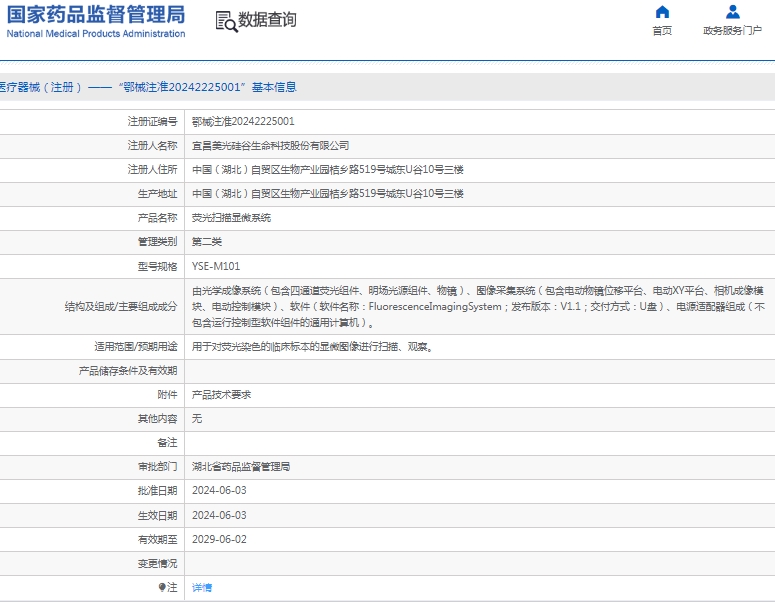Click the 产品名称 row label
This screenshot has width=775, height=608.
pyautogui.click(x=157, y=217)
